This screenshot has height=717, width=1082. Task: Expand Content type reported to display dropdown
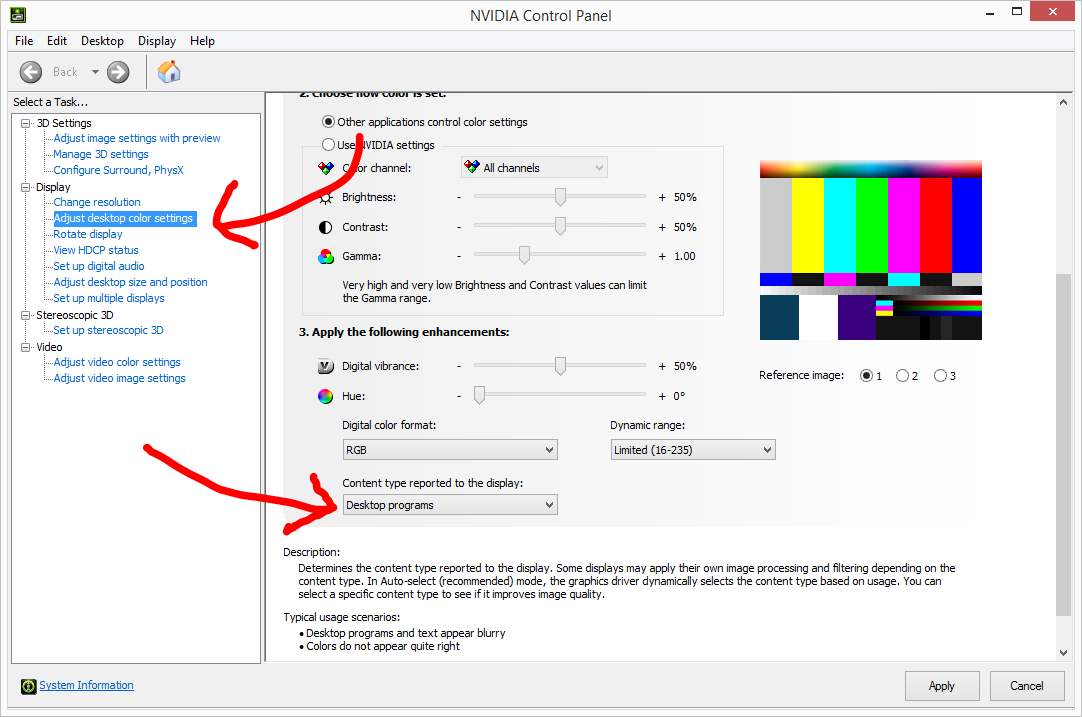[x=449, y=505]
